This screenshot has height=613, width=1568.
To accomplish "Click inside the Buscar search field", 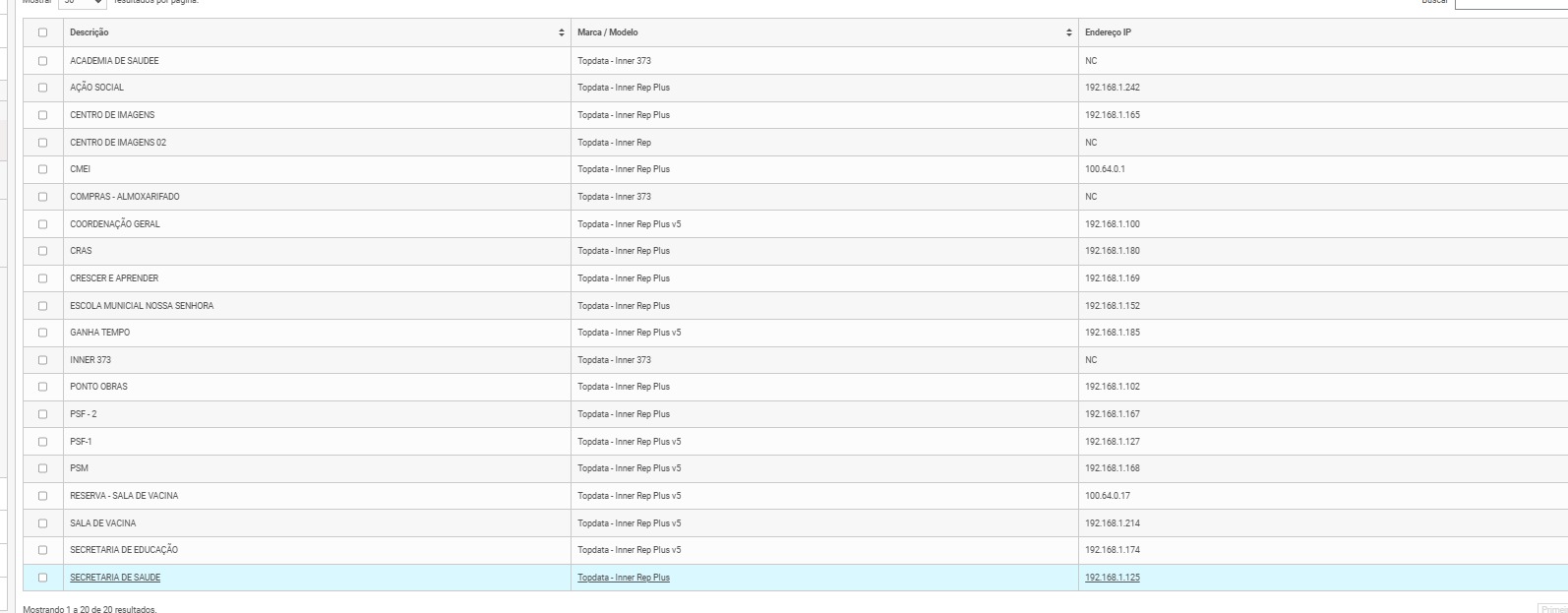I will [x=1510, y=3].
